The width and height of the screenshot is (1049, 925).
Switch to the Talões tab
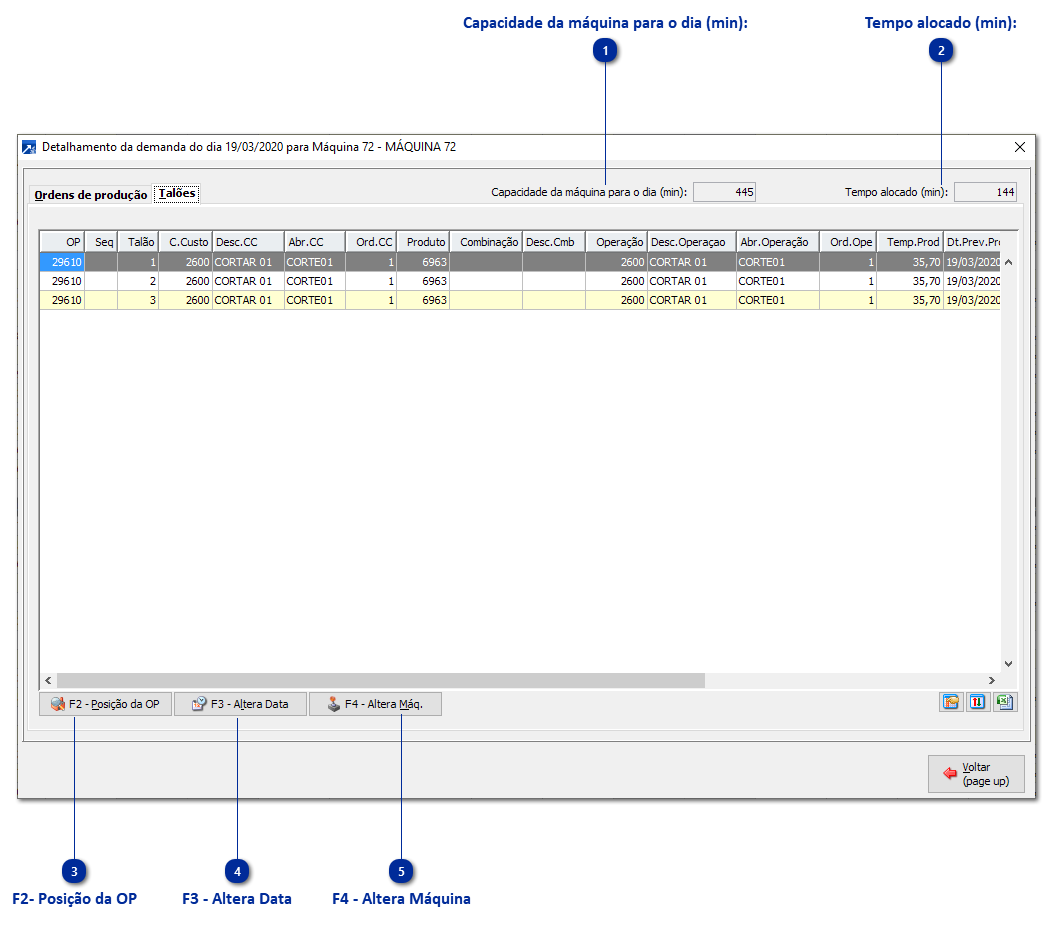click(177, 193)
